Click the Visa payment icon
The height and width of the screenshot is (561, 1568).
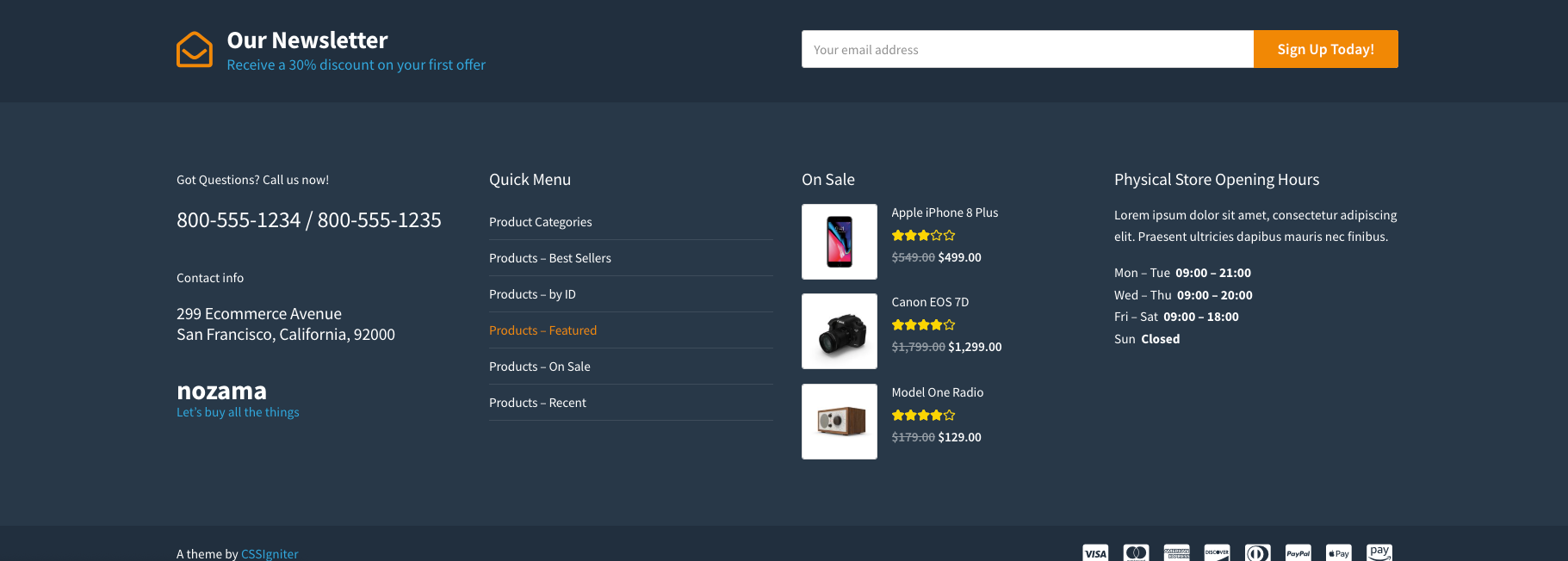pyautogui.click(x=1095, y=552)
